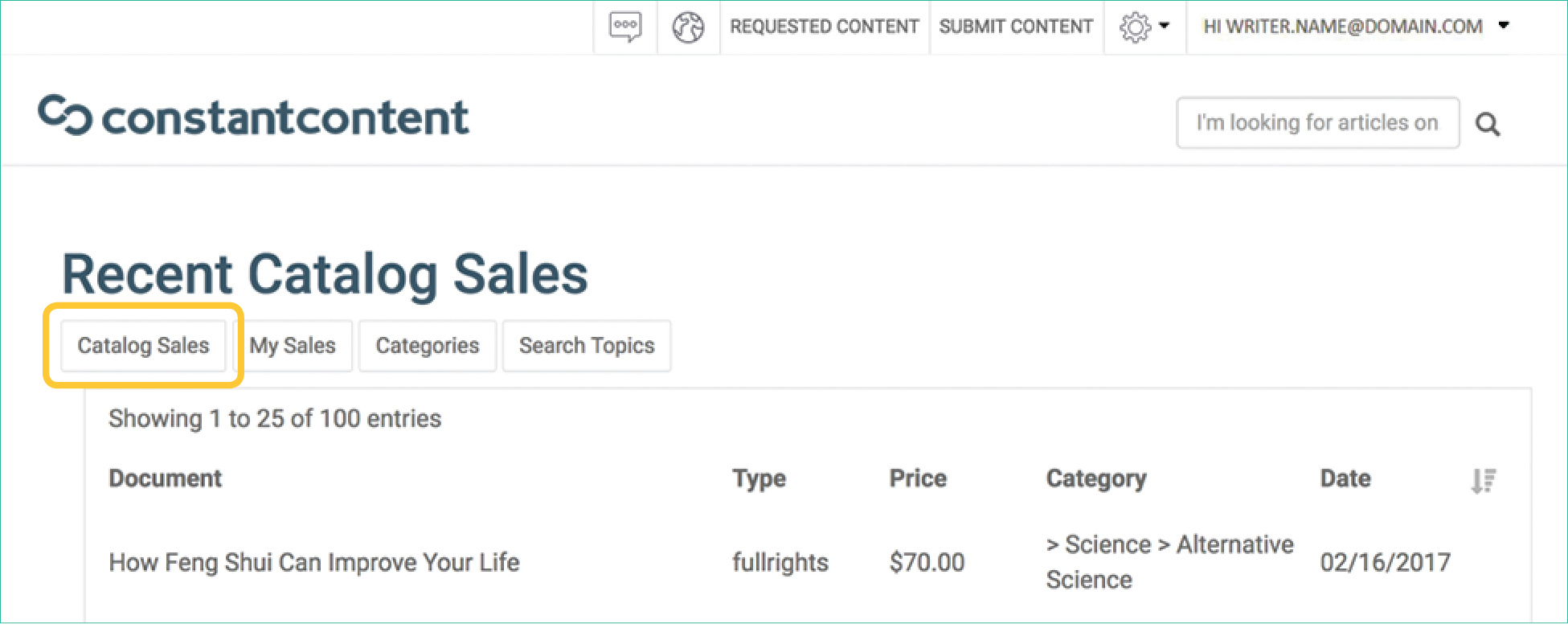Image resolution: width=1568 pixels, height=628 pixels.
Task: Open the messages speech bubble icon
Action: click(625, 27)
